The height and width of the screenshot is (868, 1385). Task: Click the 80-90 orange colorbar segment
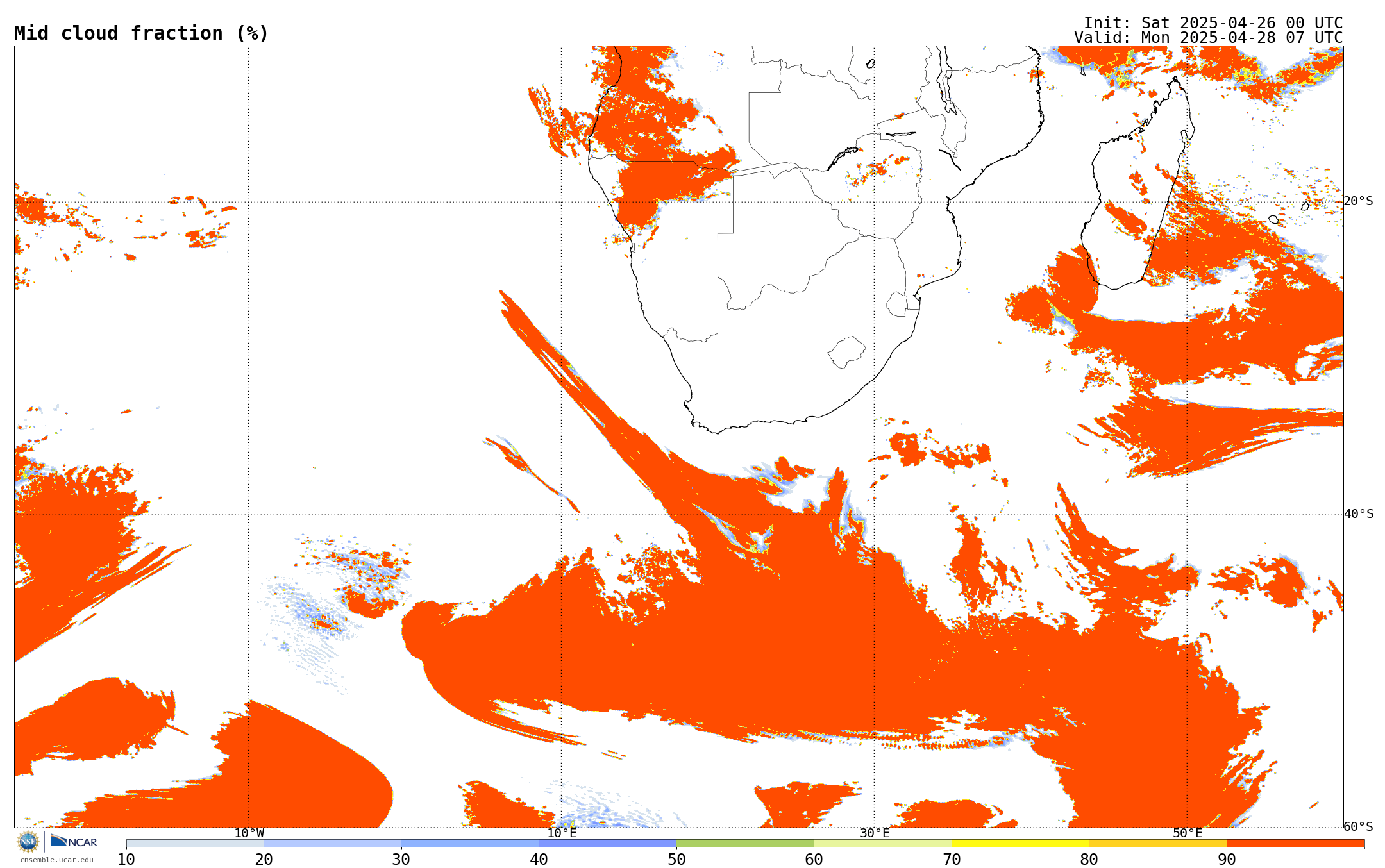[x=1158, y=844]
